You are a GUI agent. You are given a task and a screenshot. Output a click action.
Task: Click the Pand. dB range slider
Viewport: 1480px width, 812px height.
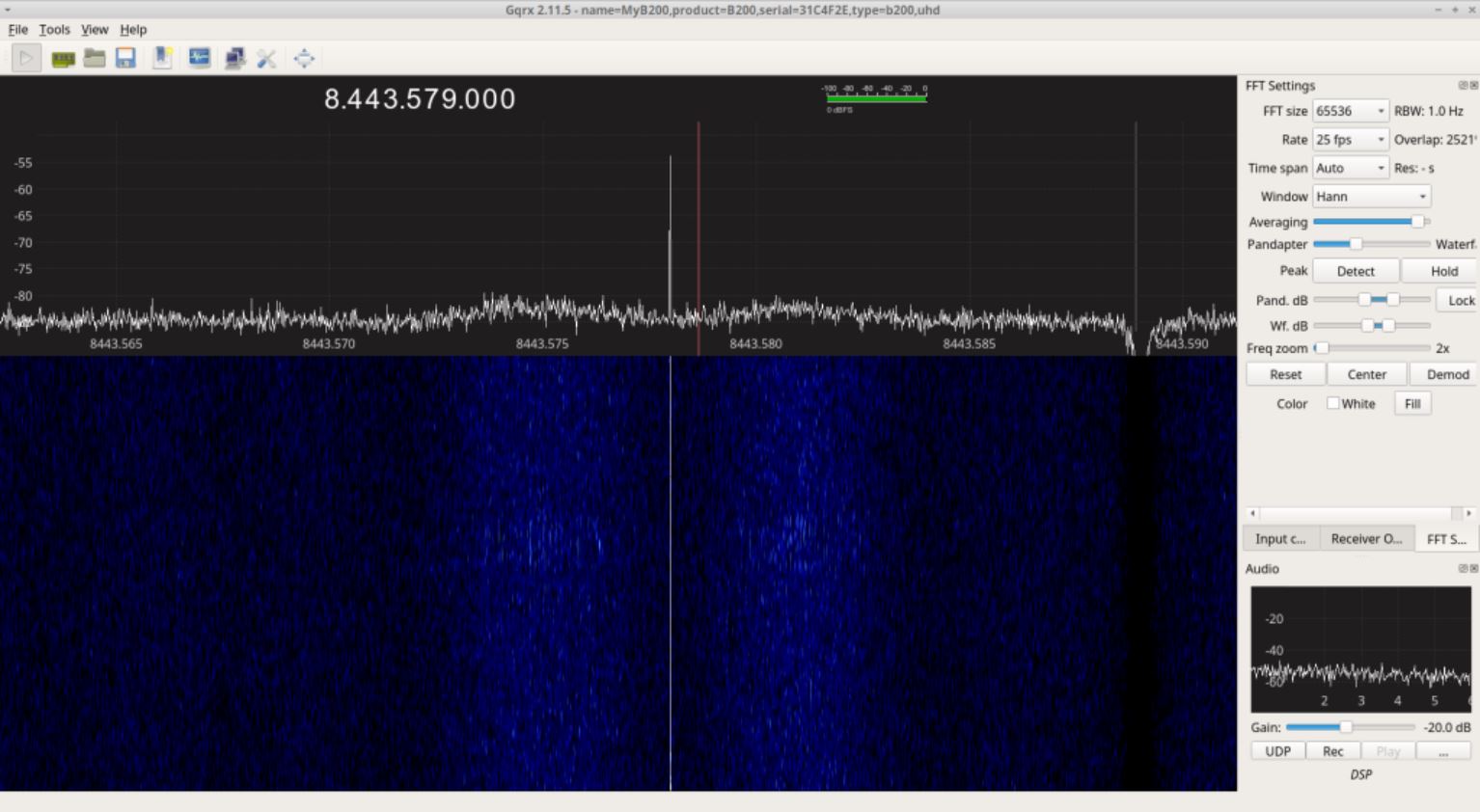pyautogui.click(x=1371, y=300)
